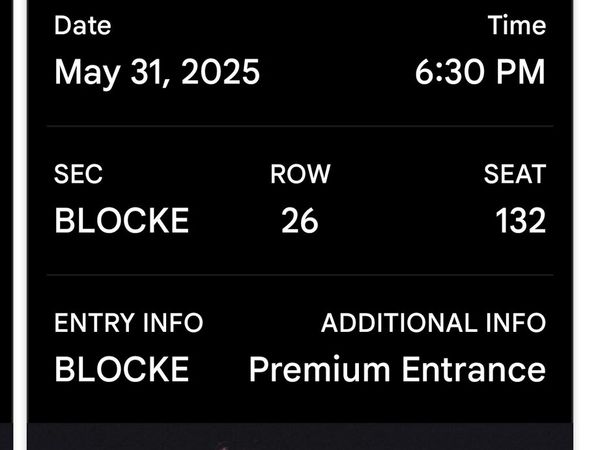This screenshot has width=600, height=450.
Task: Click the divider line below the date
Action: (x=300, y=126)
